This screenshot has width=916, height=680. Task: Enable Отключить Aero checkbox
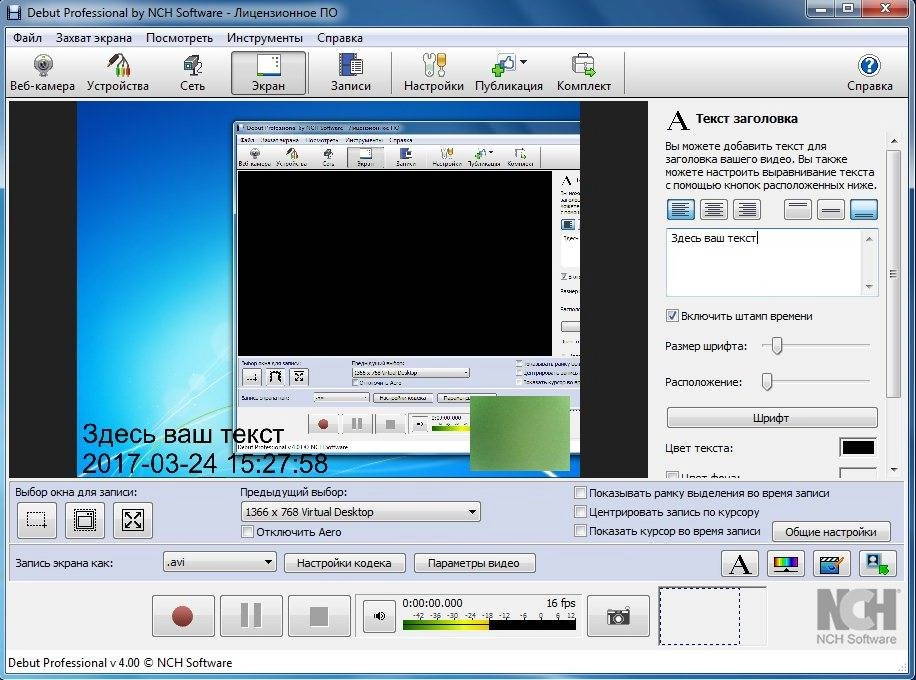pos(247,532)
